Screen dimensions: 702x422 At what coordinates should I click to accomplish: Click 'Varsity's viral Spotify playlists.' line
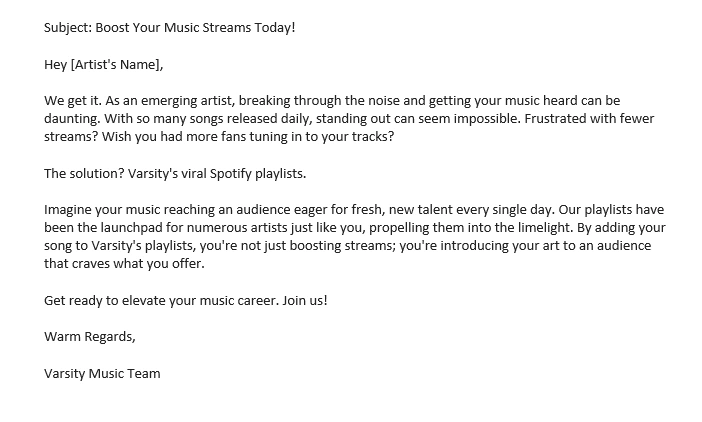[x=217, y=174]
